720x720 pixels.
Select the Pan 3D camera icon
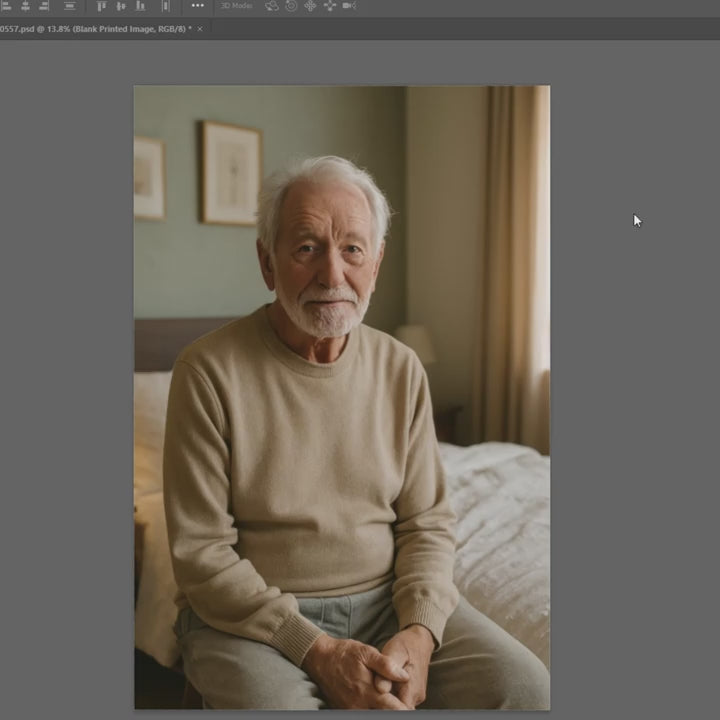pos(310,6)
